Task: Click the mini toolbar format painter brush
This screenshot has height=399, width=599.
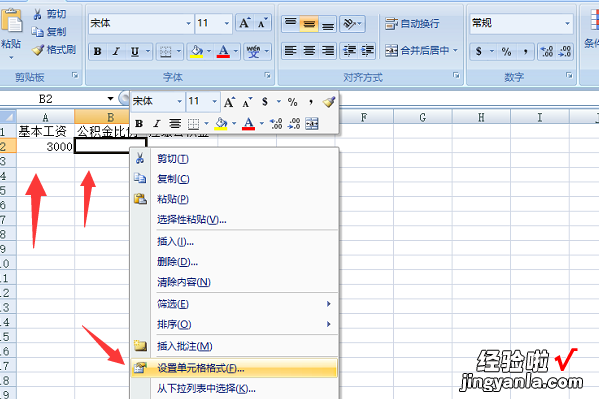Action: click(329, 102)
